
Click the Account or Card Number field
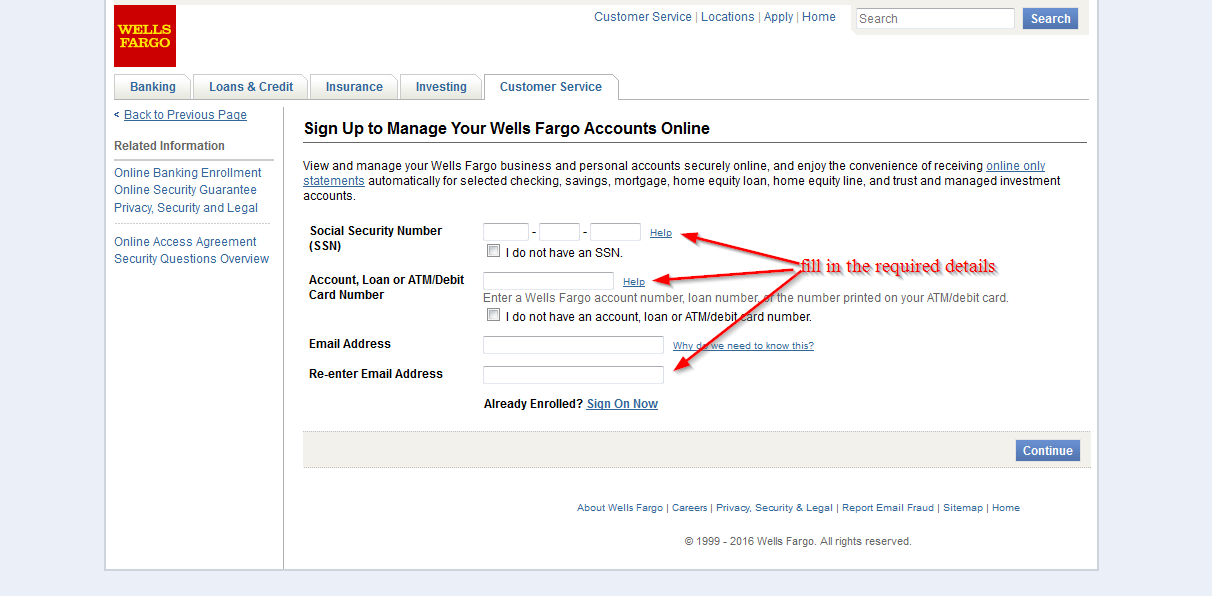point(548,281)
